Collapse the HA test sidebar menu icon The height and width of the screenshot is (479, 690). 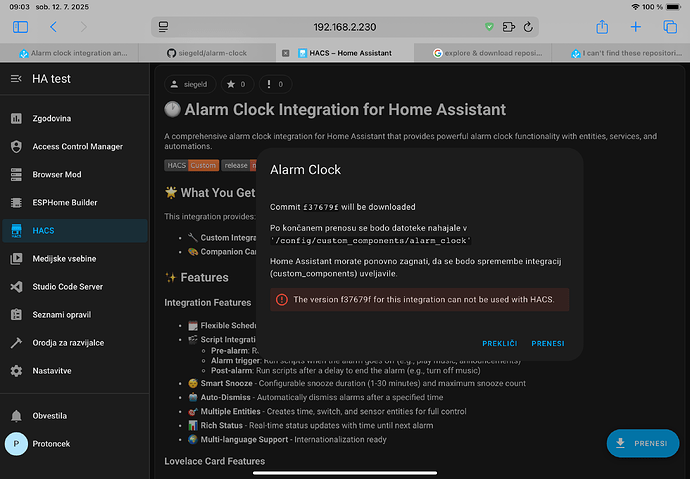(x=16, y=79)
